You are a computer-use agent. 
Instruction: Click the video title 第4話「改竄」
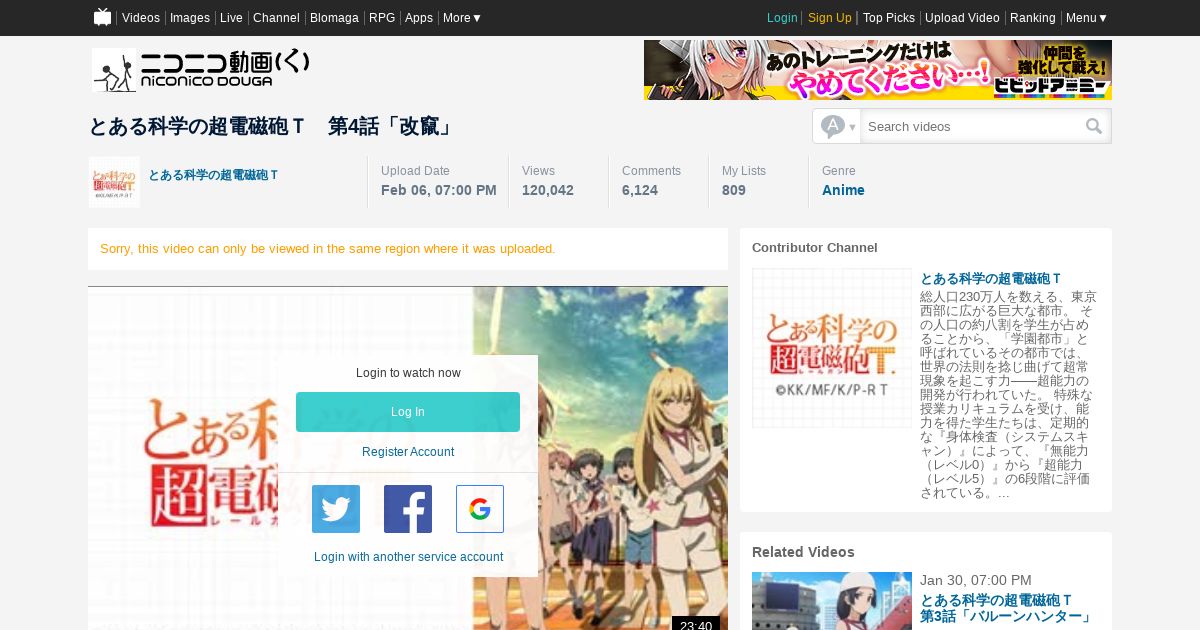click(x=271, y=127)
